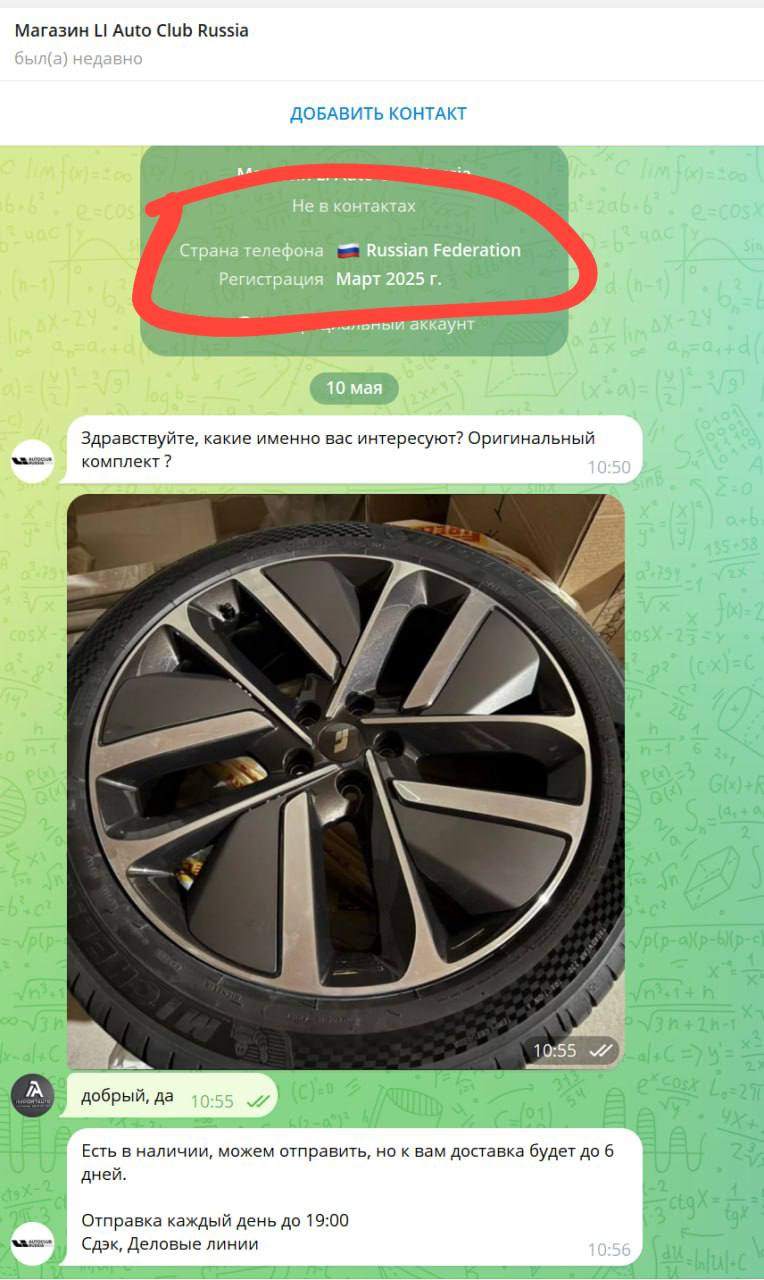
Task: Click the Russian flag icon in the info card
Action: point(348,250)
